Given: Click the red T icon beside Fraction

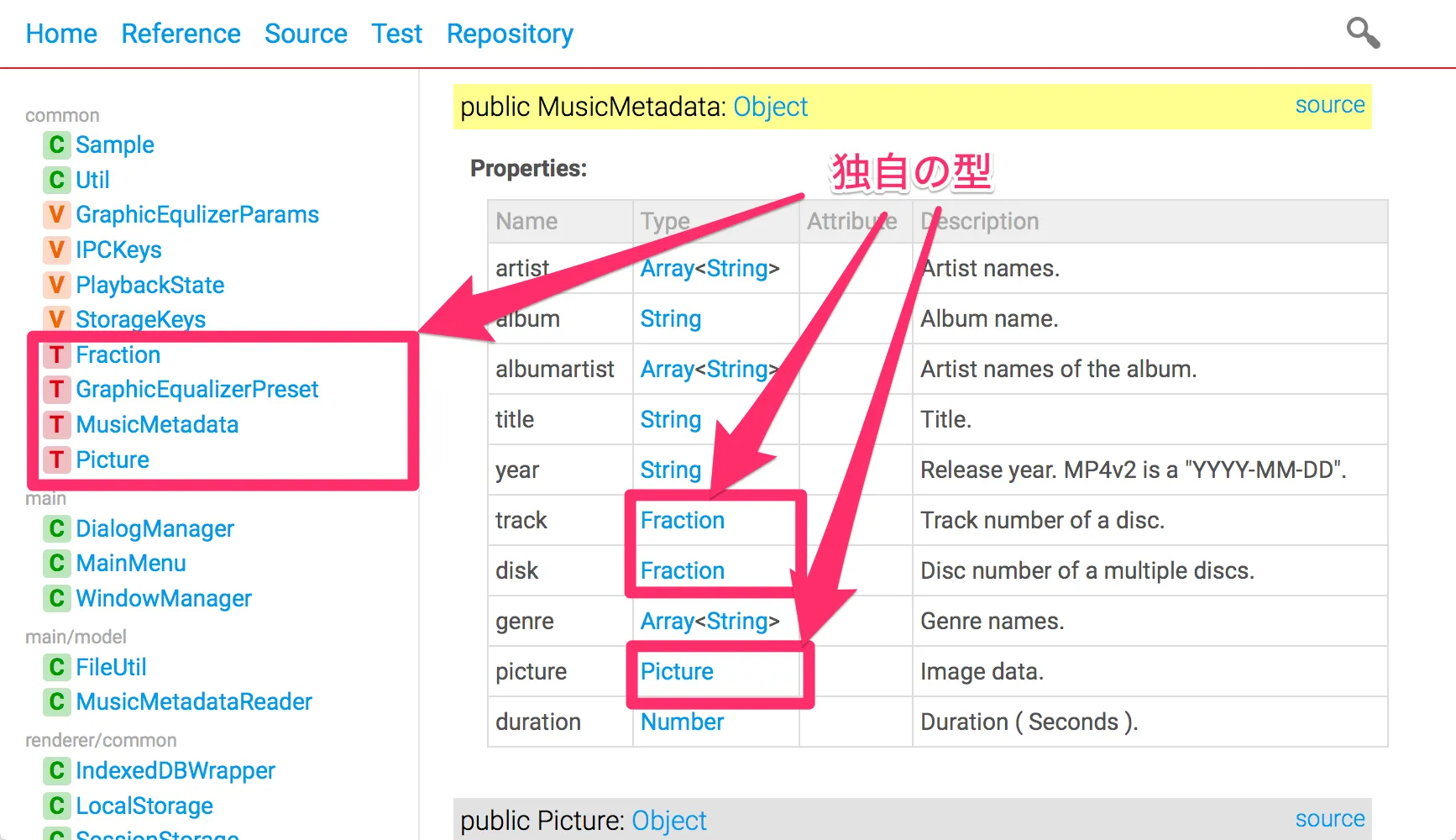Looking at the screenshot, I should coord(56,355).
